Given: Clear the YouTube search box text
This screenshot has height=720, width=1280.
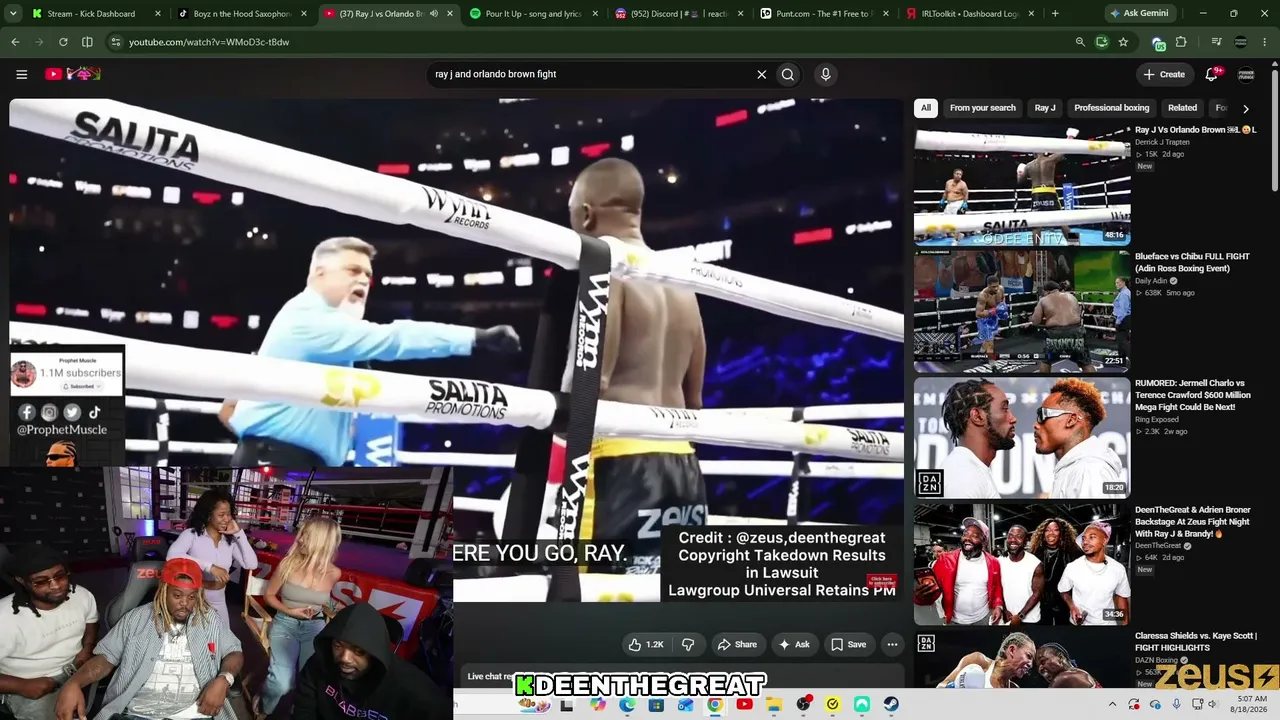Looking at the screenshot, I should click(x=761, y=74).
